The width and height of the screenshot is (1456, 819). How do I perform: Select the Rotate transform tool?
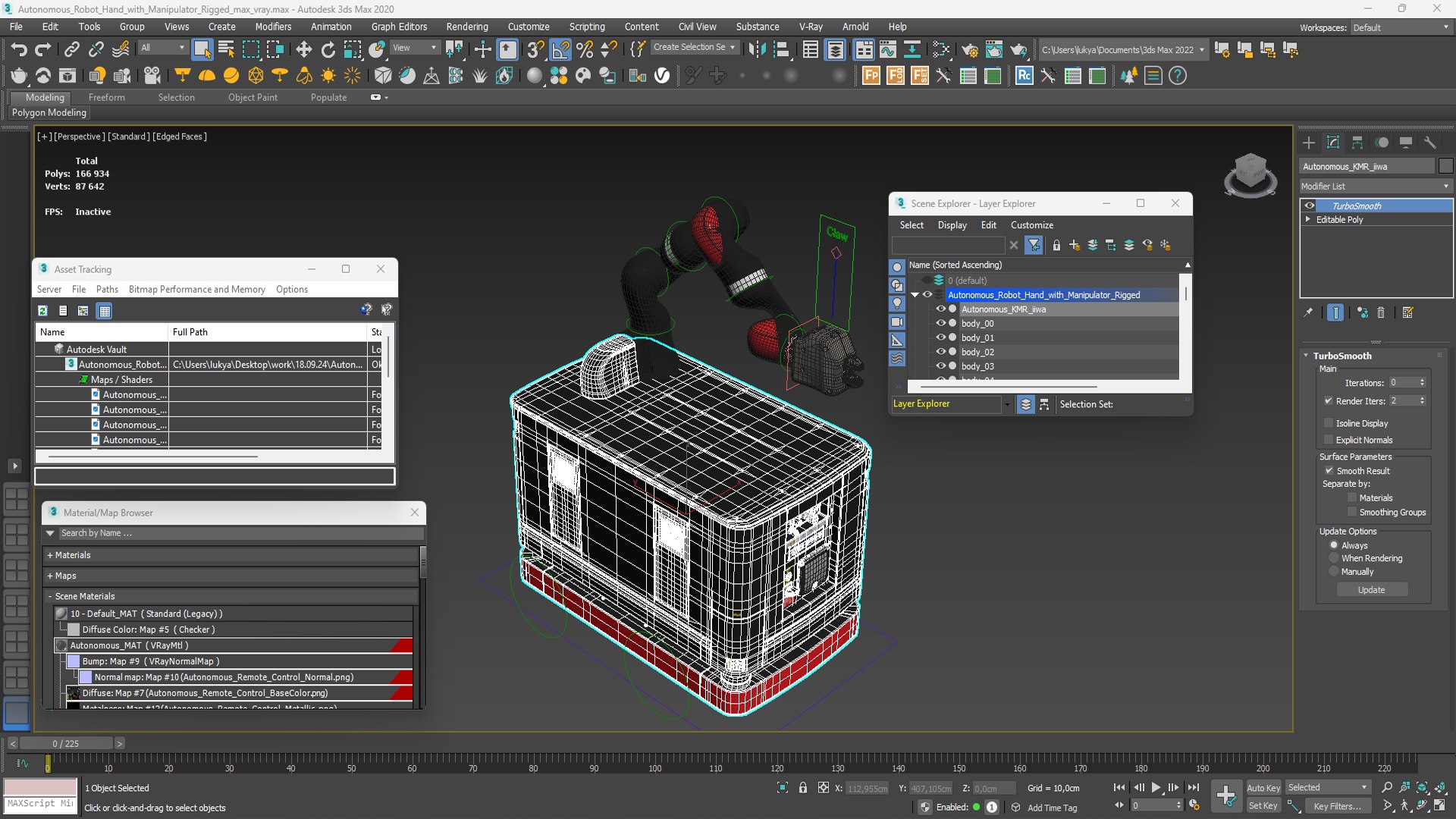click(x=328, y=50)
